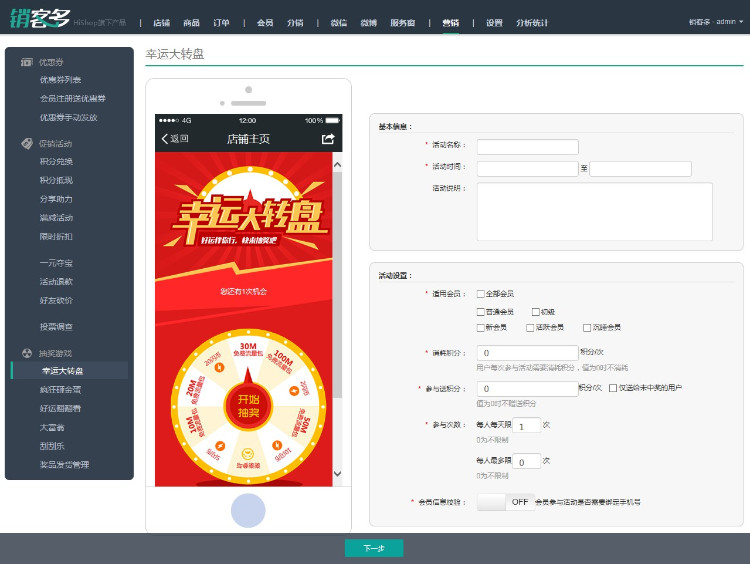
Task: Open the 店铺 top menu
Action: pyautogui.click(x=162, y=22)
